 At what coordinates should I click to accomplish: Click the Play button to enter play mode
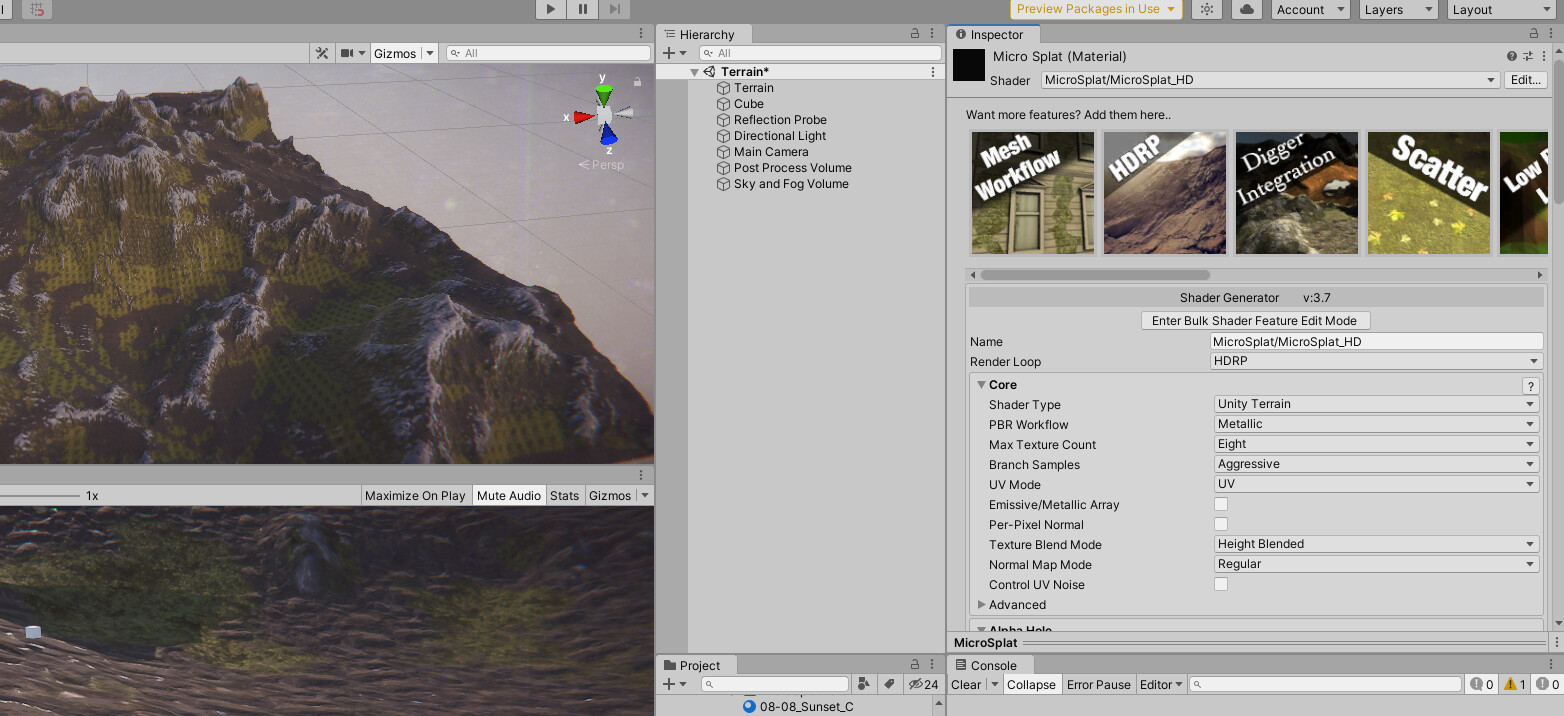(x=549, y=10)
